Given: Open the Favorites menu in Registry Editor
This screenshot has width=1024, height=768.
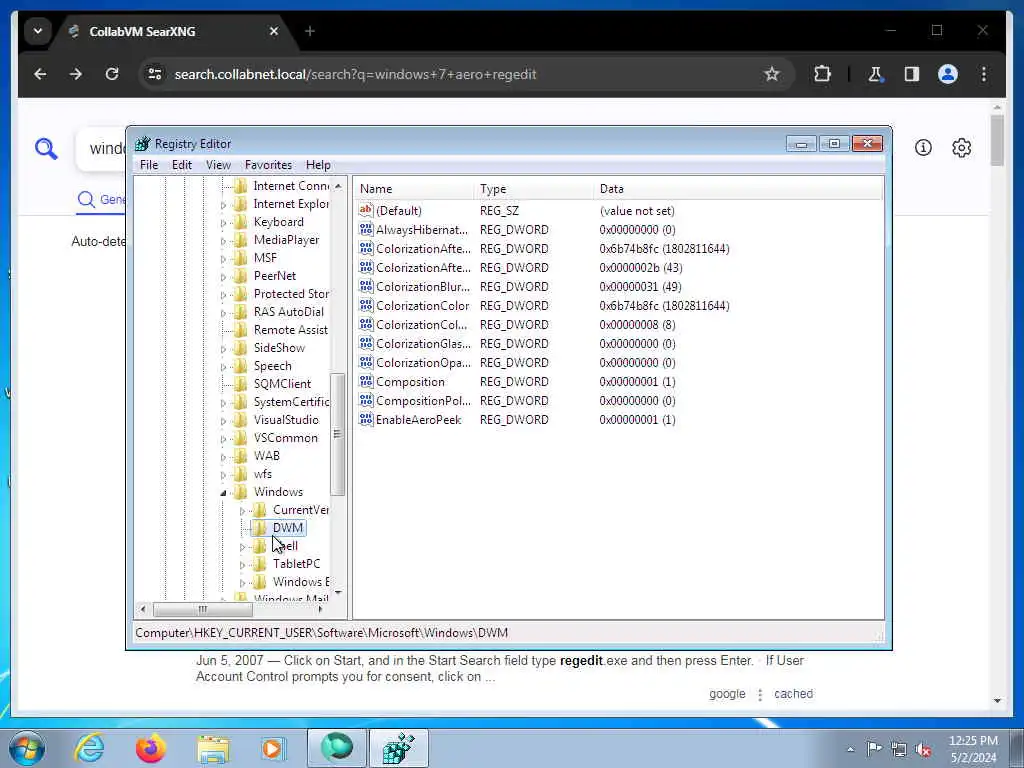Looking at the screenshot, I should (x=268, y=165).
